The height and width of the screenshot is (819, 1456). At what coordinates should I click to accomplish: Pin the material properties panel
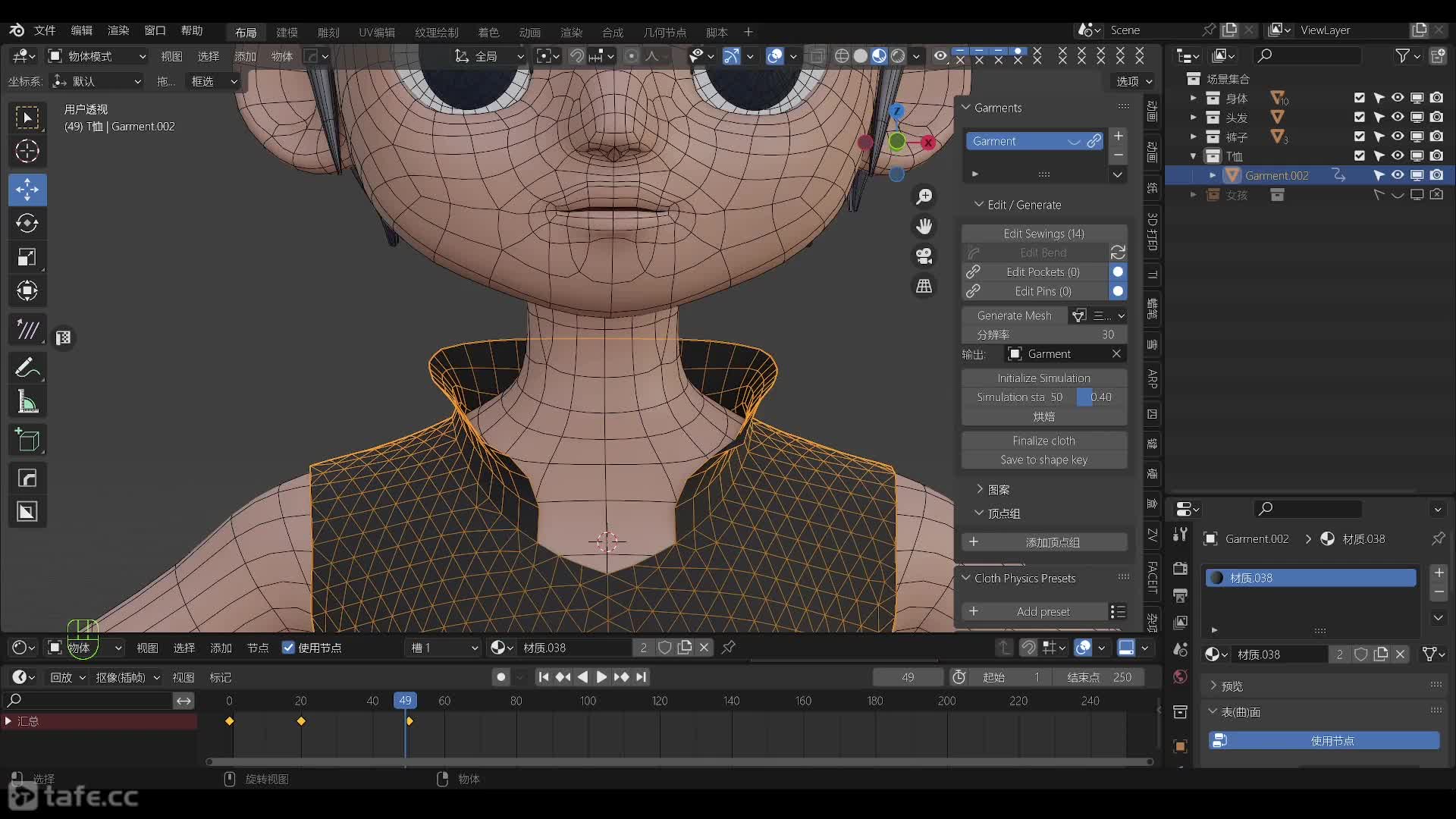[1438, 538]
